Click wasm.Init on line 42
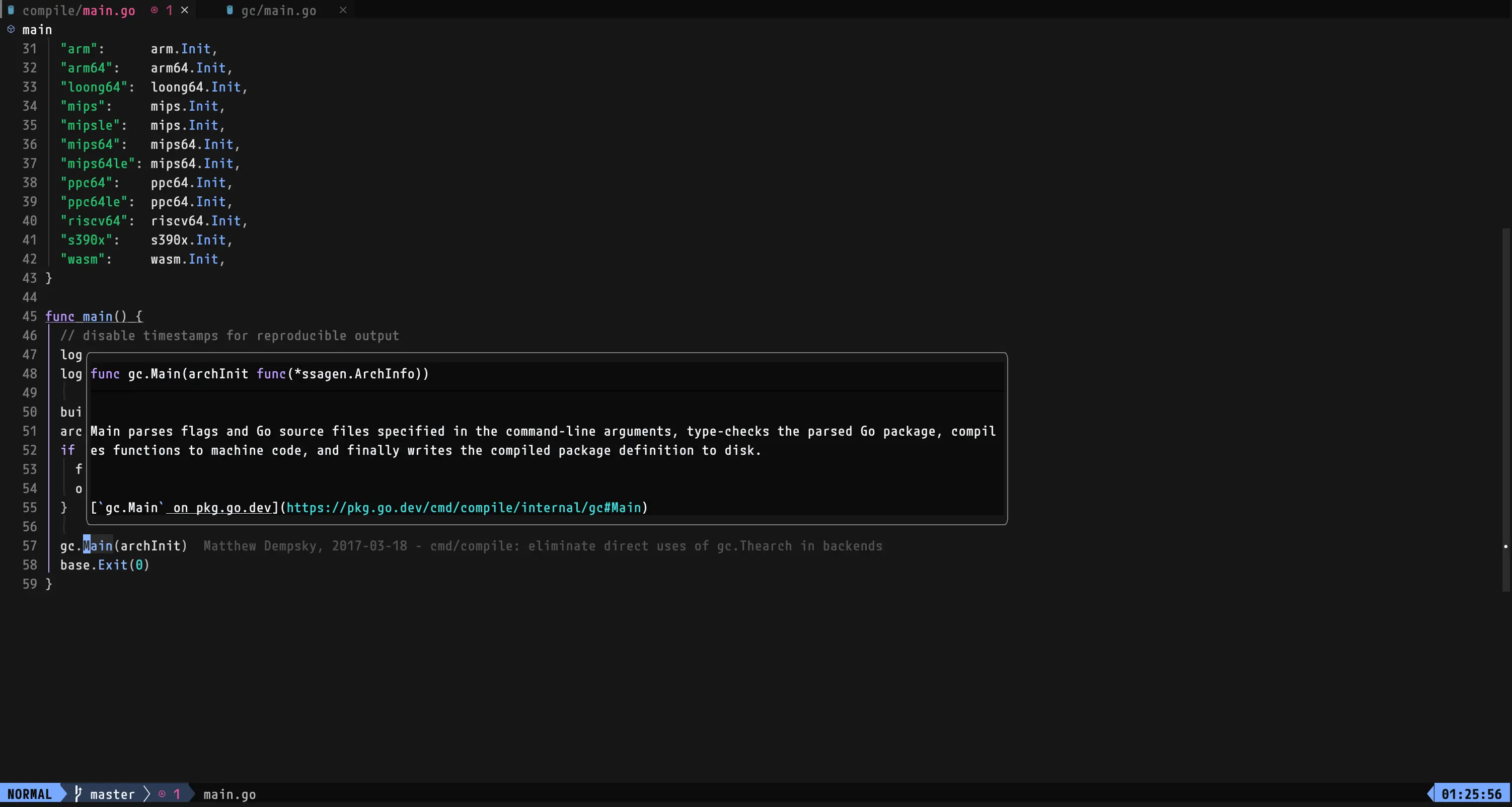1512x807 pixels. click(x=184, y=259)
